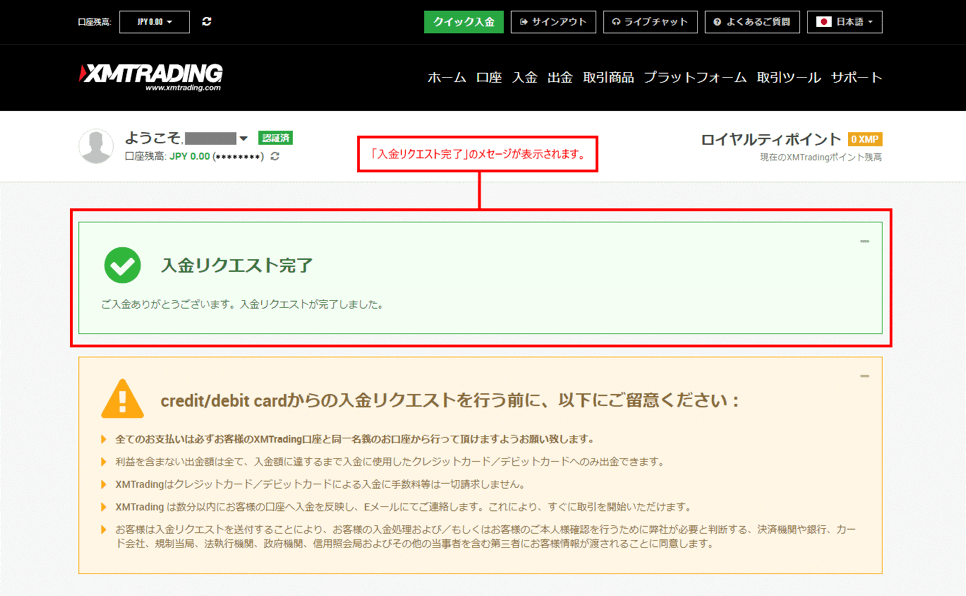Screen dimensions: 966x596
Task: Collapse the 入金リクエスト完了 message panel
Action: tap(864, 241)
